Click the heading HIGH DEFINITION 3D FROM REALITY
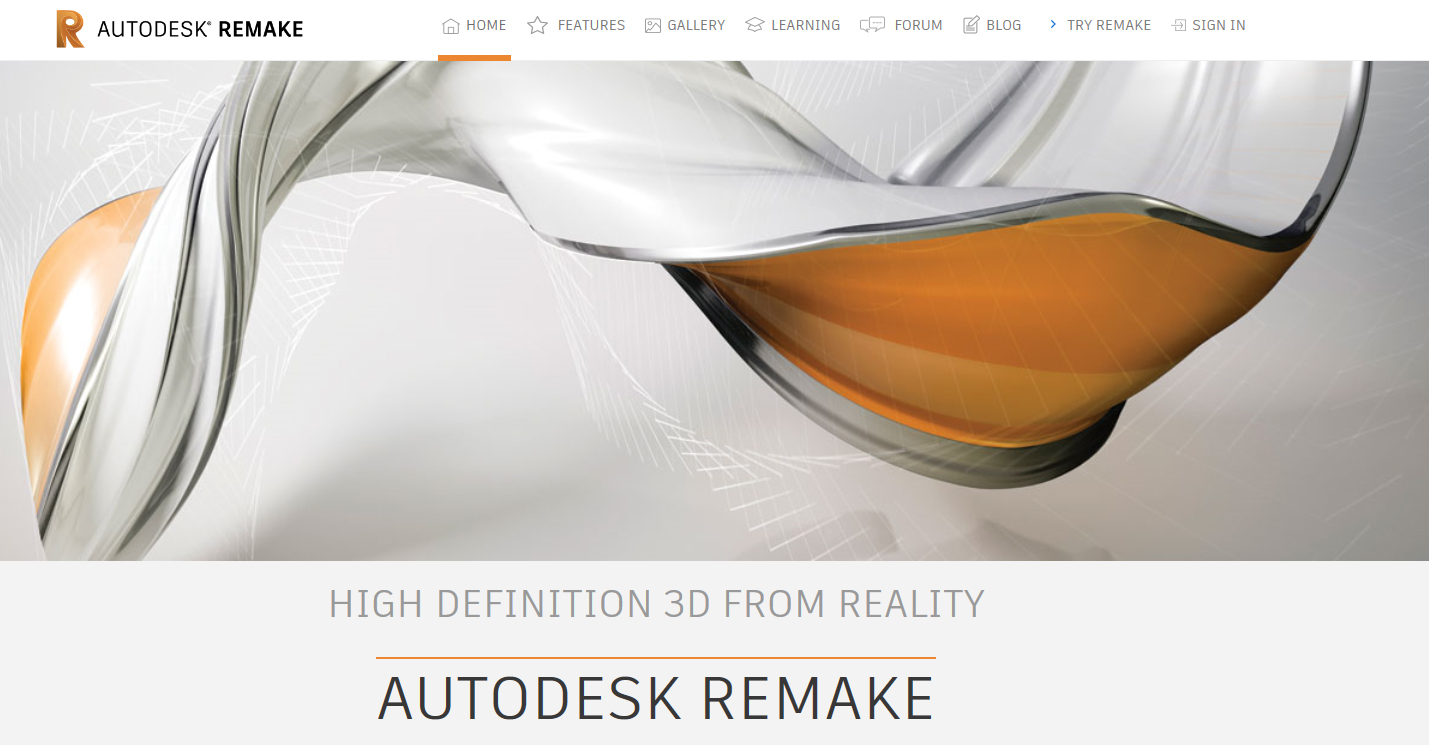1429x745 pixels. pyautogui.click(x=657, y=604)
